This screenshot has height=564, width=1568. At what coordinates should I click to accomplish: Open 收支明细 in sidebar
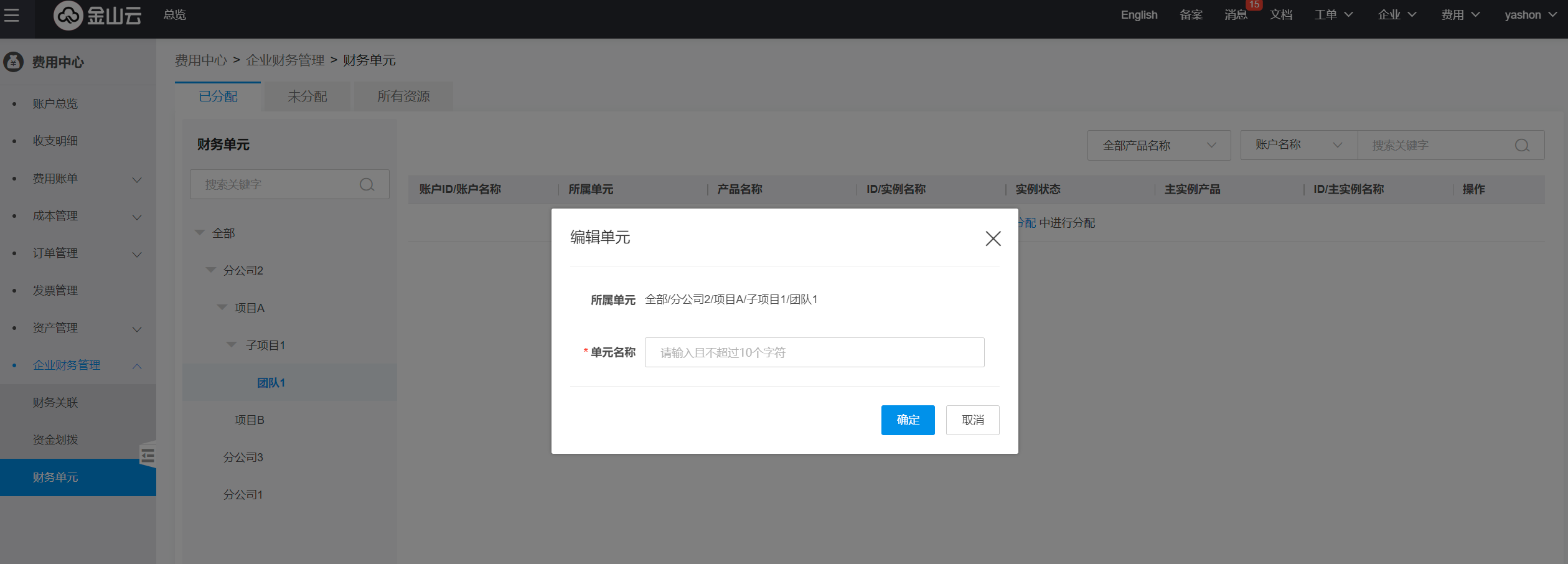click(x=55, y=141)
